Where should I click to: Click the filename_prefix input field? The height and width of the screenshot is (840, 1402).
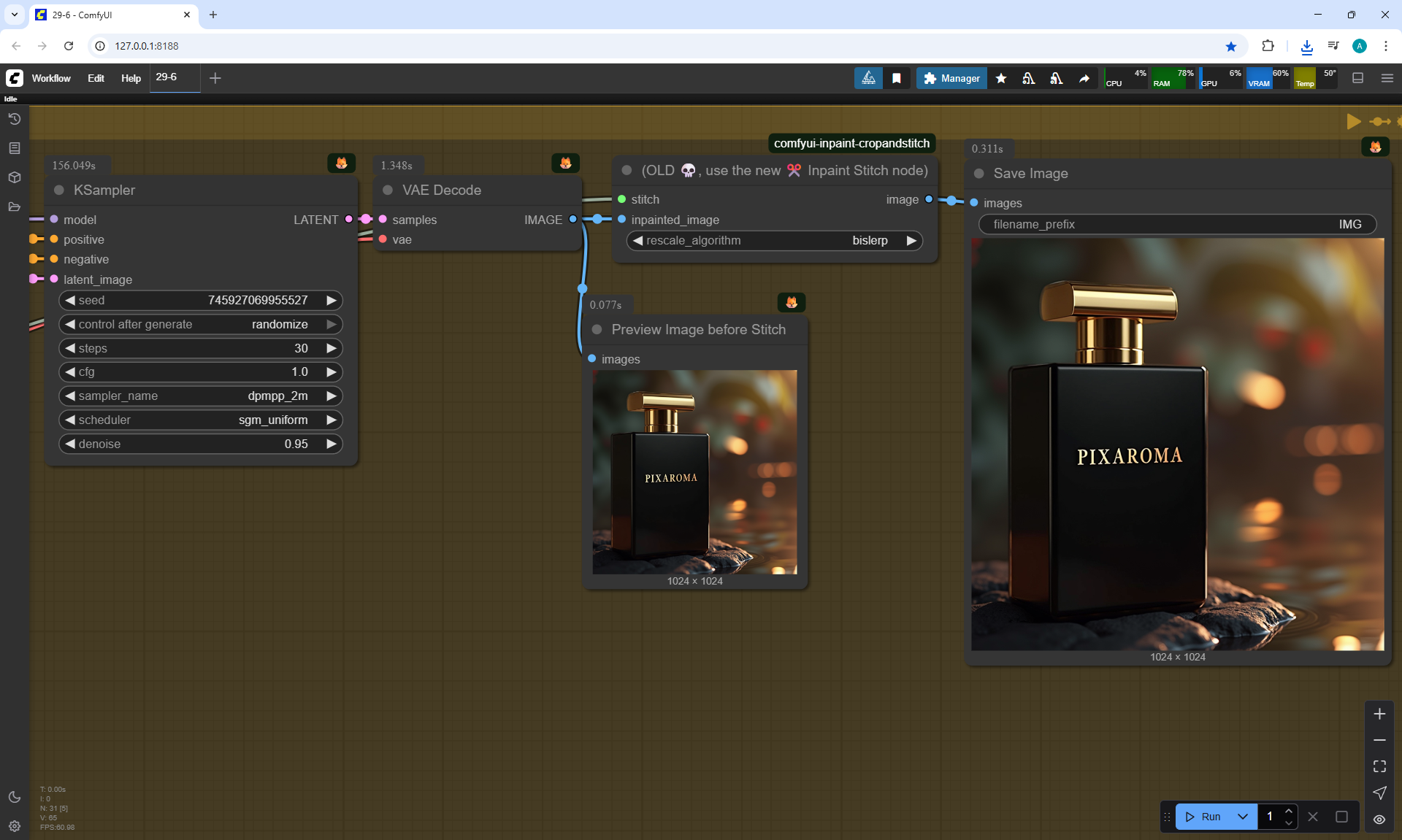(x=1177, y=224)
